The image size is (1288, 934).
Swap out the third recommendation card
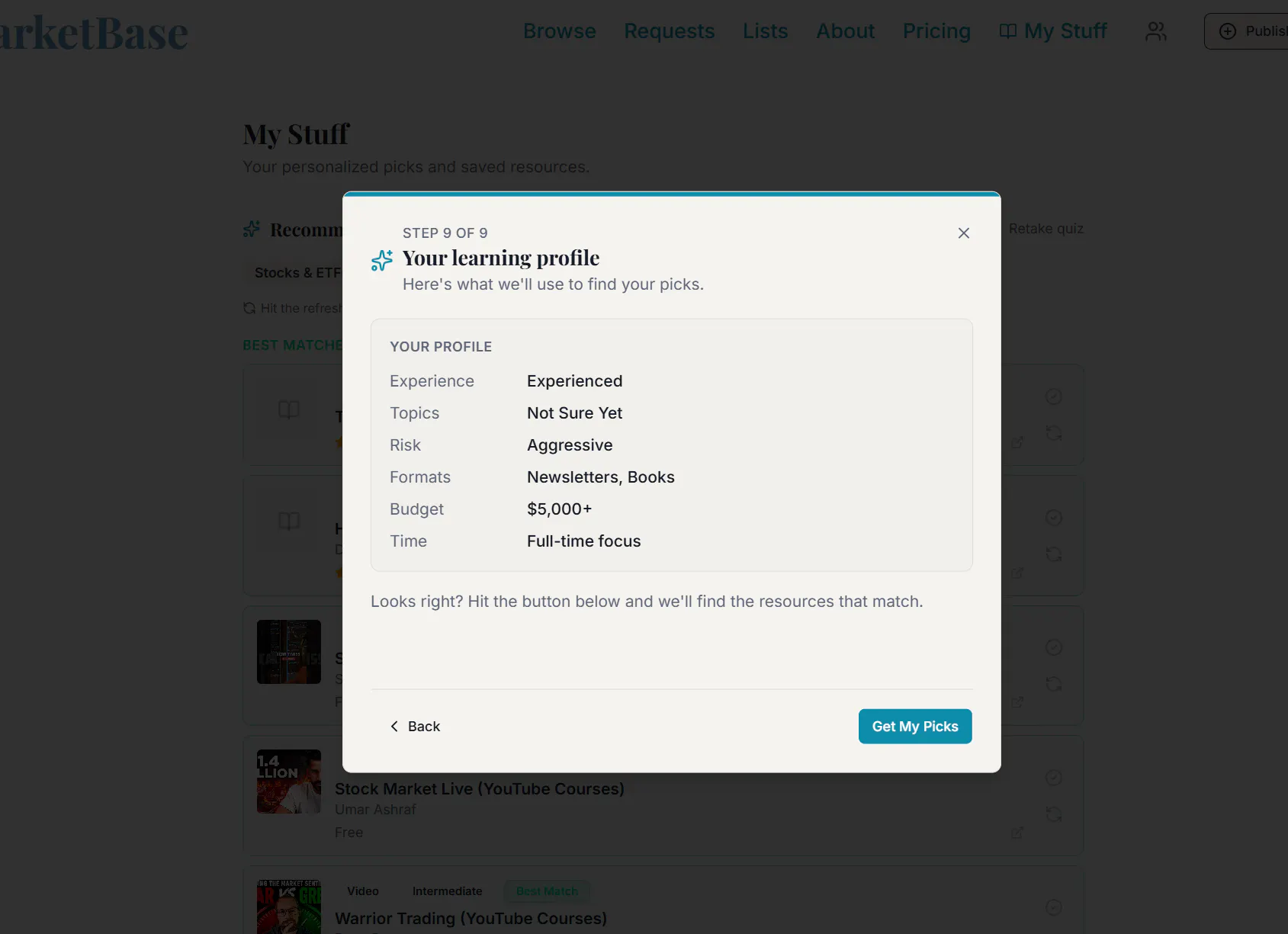1054,684
